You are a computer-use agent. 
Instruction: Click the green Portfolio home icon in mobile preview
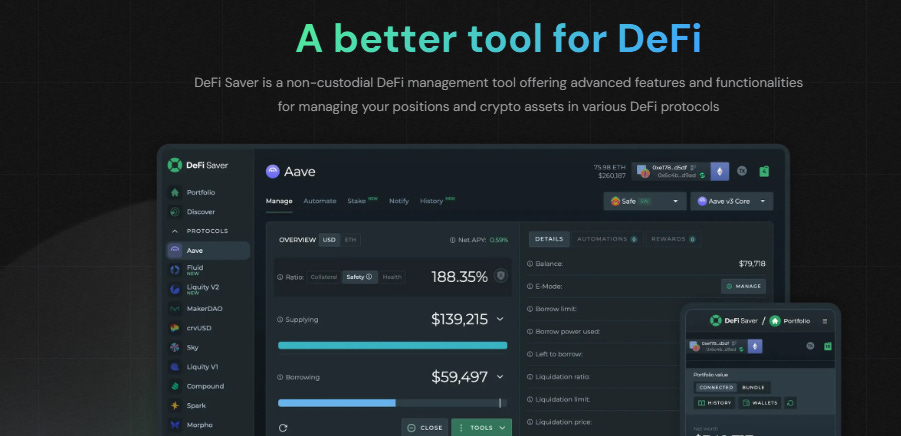tap(775, 321)
